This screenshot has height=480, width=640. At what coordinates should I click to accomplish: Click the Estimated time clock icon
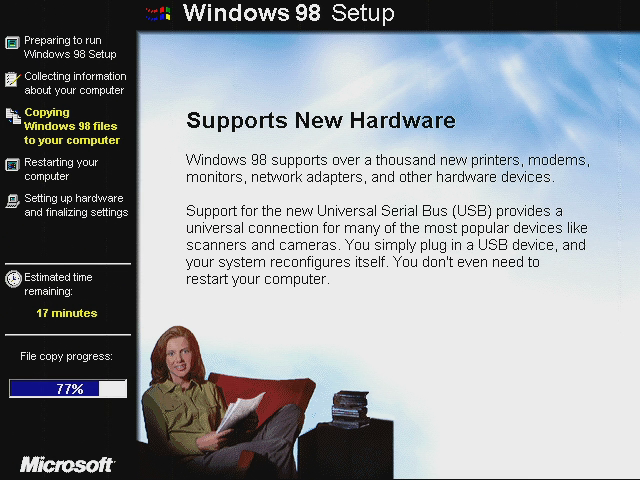[13, 279]
